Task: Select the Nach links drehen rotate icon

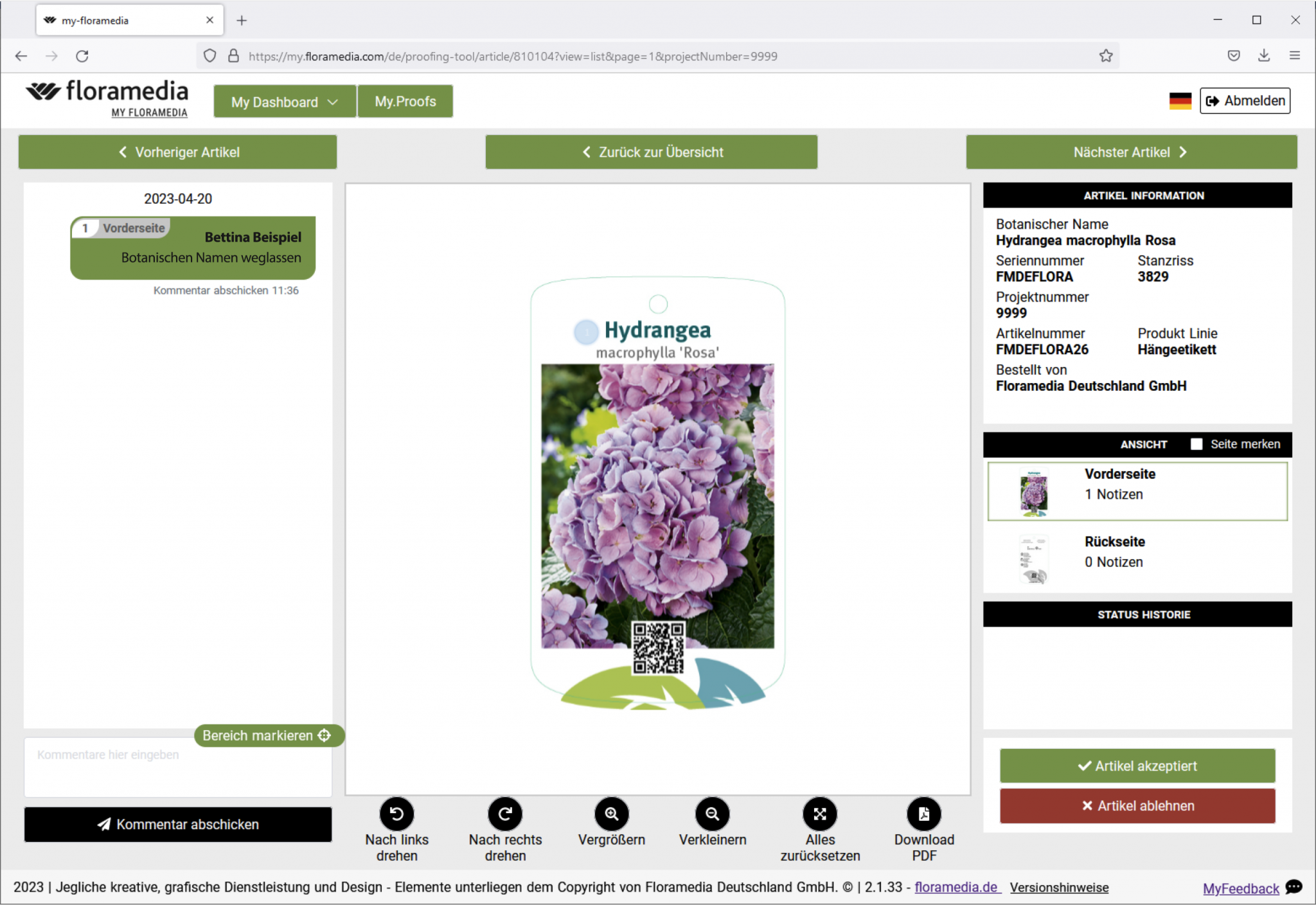Action: (396, 814)
